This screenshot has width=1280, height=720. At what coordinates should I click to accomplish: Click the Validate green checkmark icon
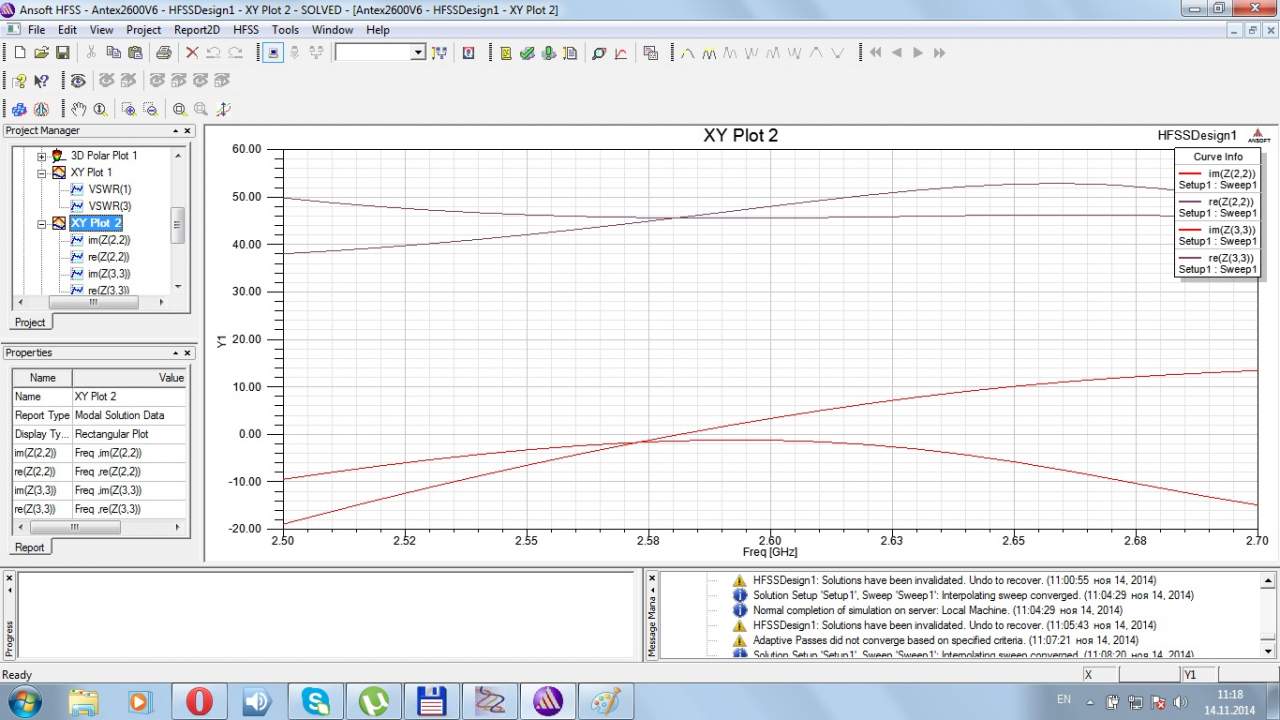527,53
